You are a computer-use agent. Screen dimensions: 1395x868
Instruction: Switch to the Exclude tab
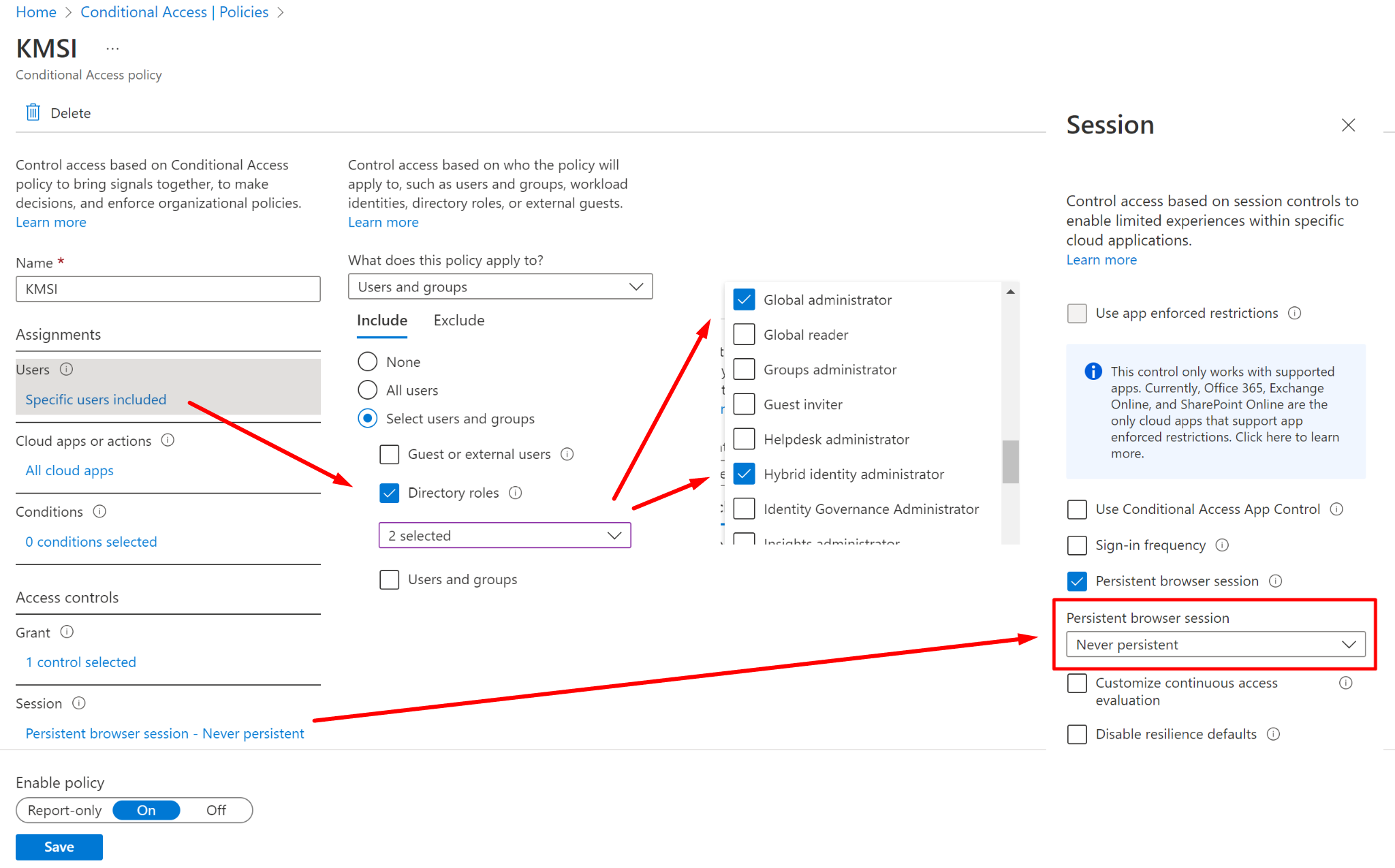(458, 321)
